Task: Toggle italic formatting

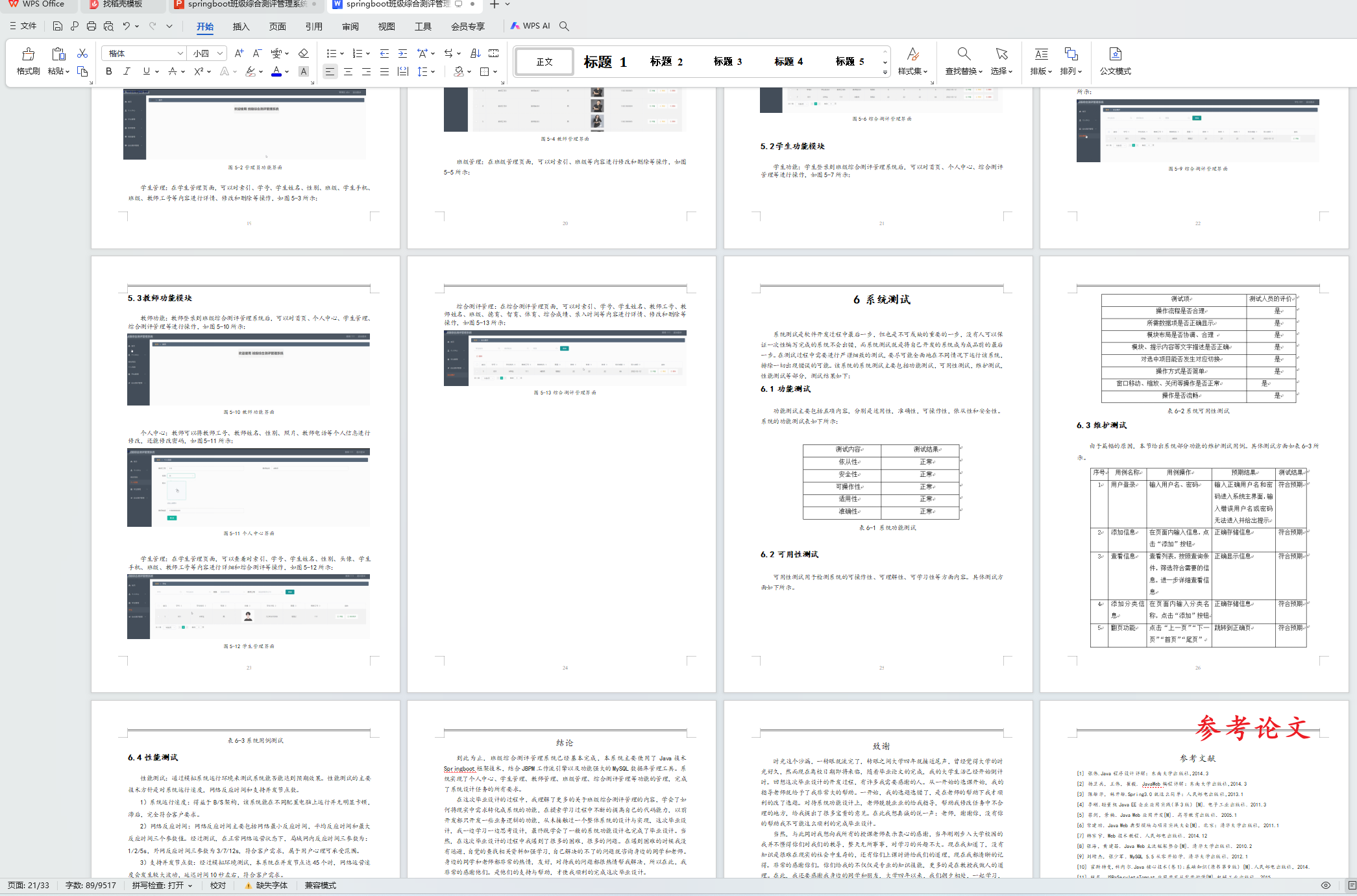Action: tap(127, 71)
